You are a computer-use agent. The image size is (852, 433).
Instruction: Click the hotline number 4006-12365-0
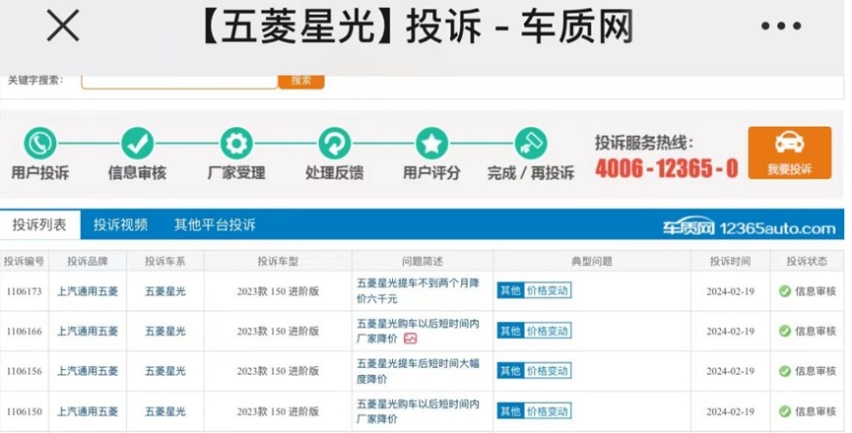[667, 168]
